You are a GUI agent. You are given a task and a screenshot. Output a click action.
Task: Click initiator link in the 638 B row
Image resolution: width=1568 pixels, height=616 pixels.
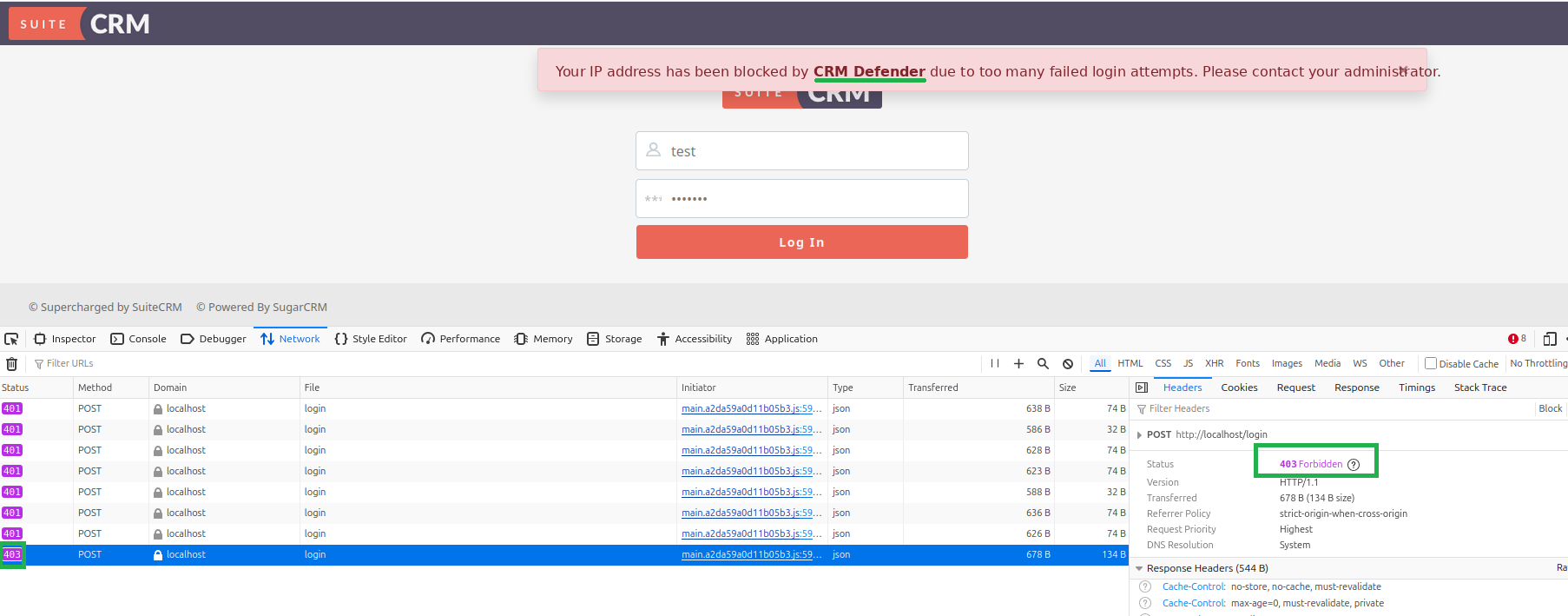751,408
